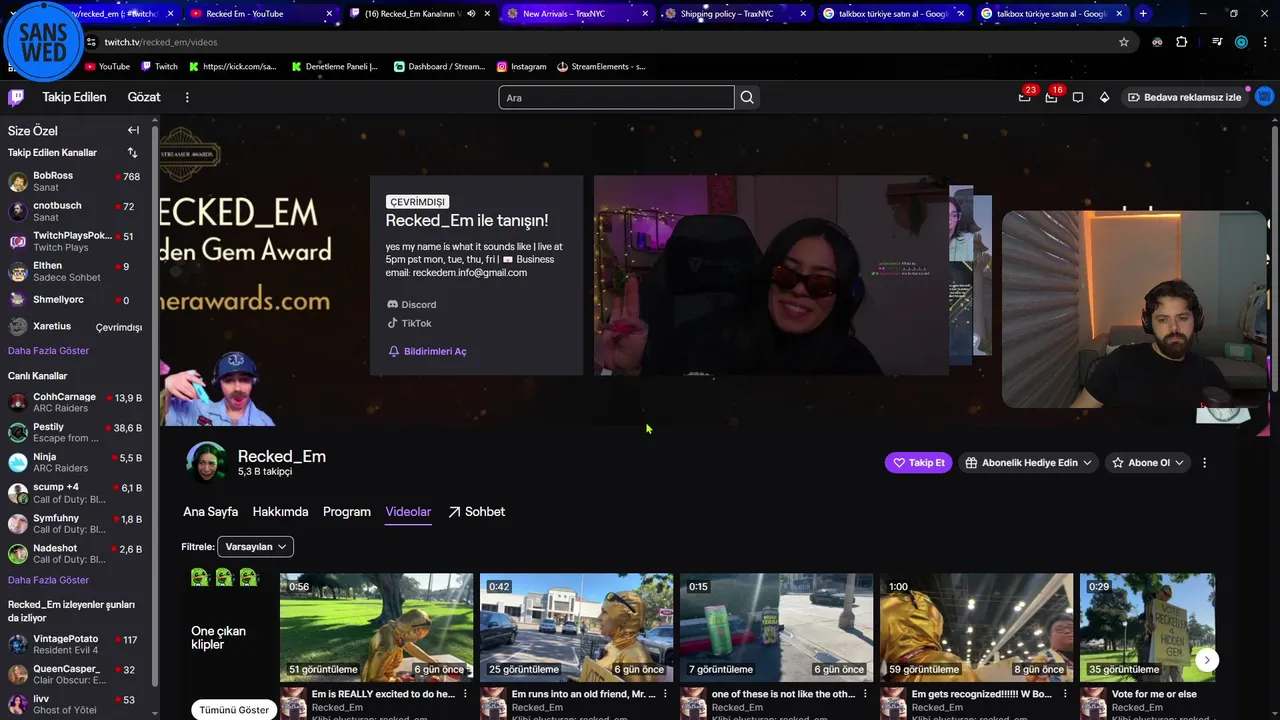
Task: Expand followed channels with Daha Fazla Göster
Action: pos(48,351)
